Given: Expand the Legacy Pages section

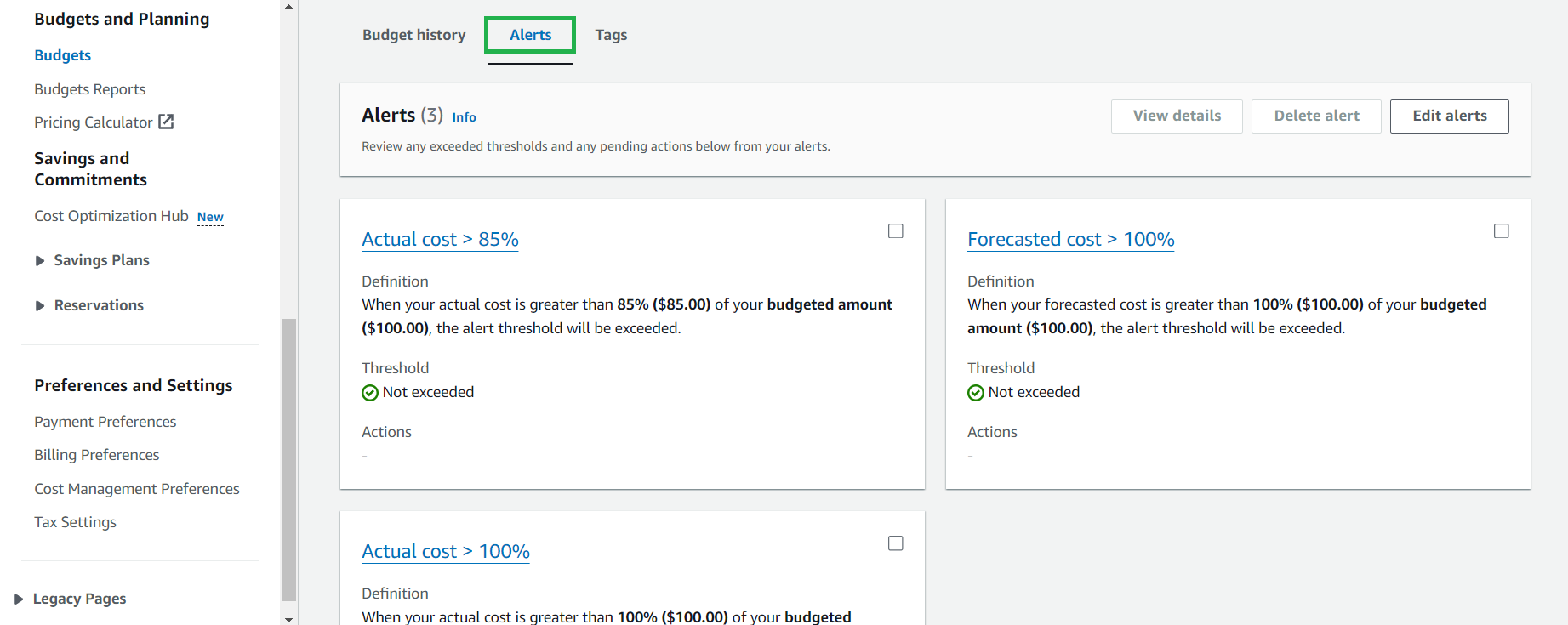Looking at the screenshot, I should (19, 599).
